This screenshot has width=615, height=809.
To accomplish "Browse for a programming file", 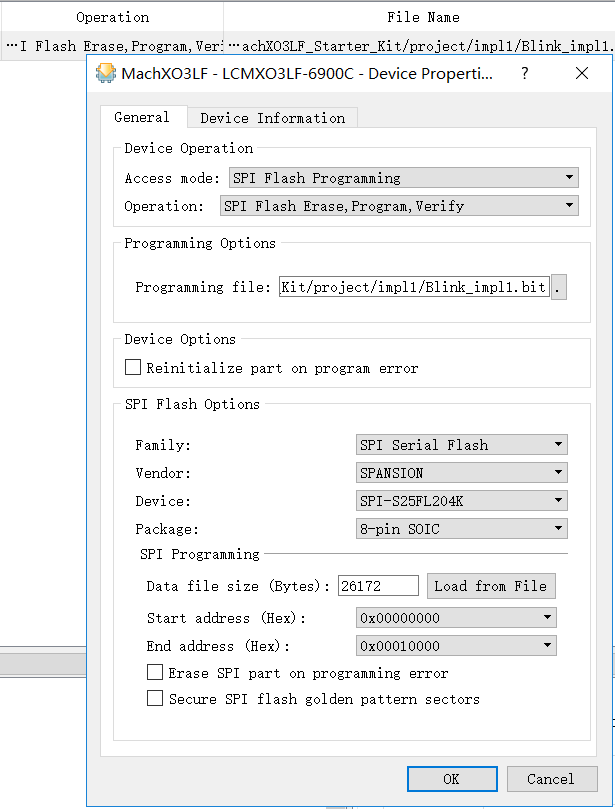I will coord(557,287).
